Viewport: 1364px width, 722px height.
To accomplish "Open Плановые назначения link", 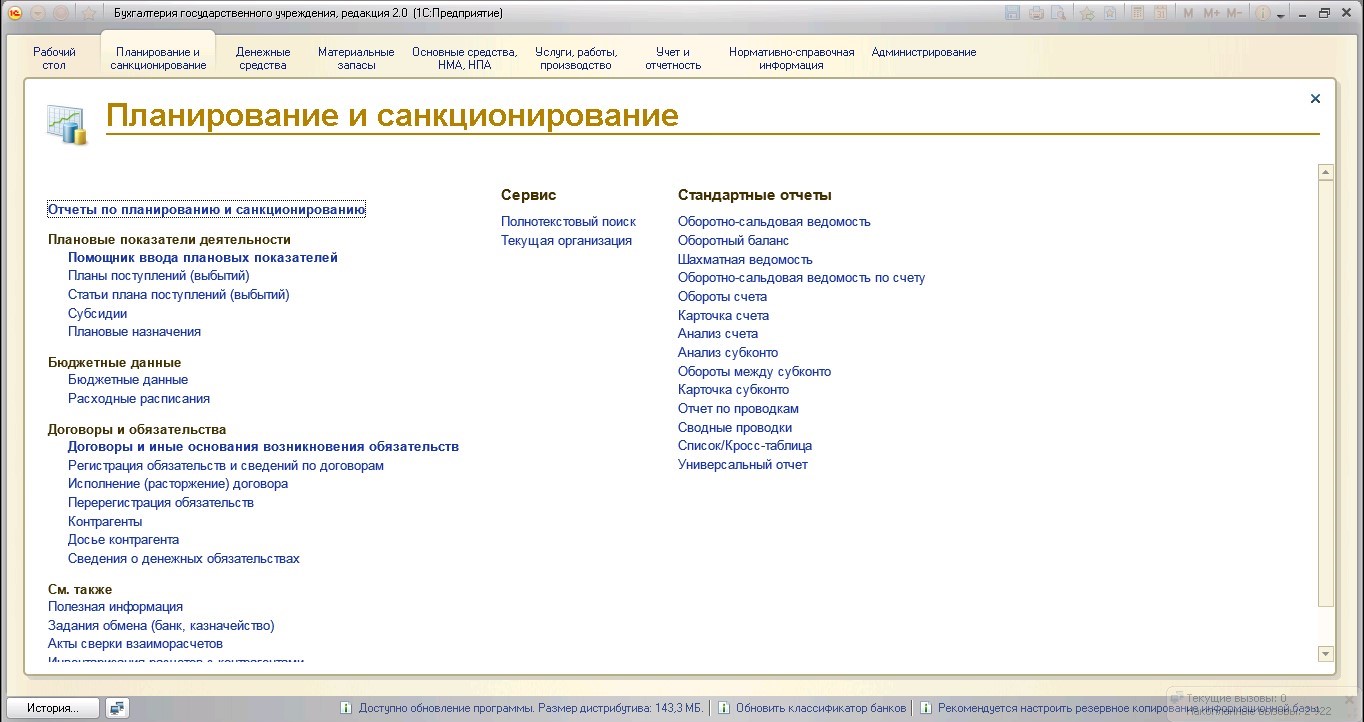I will (x=134, y=331).
